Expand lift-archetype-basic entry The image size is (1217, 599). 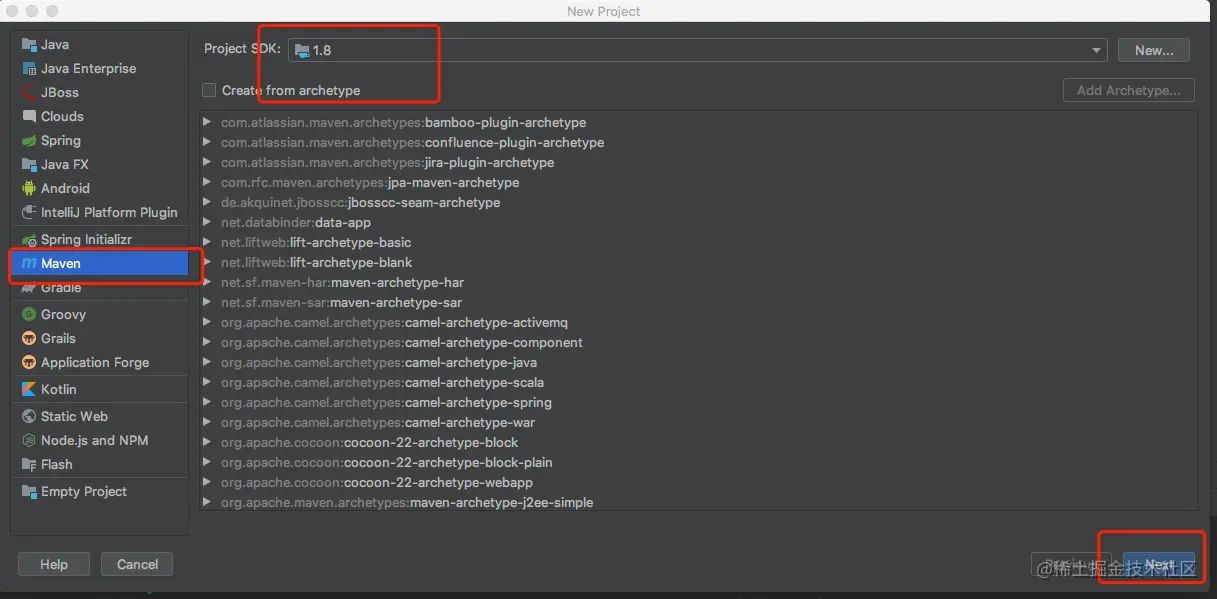207,242
